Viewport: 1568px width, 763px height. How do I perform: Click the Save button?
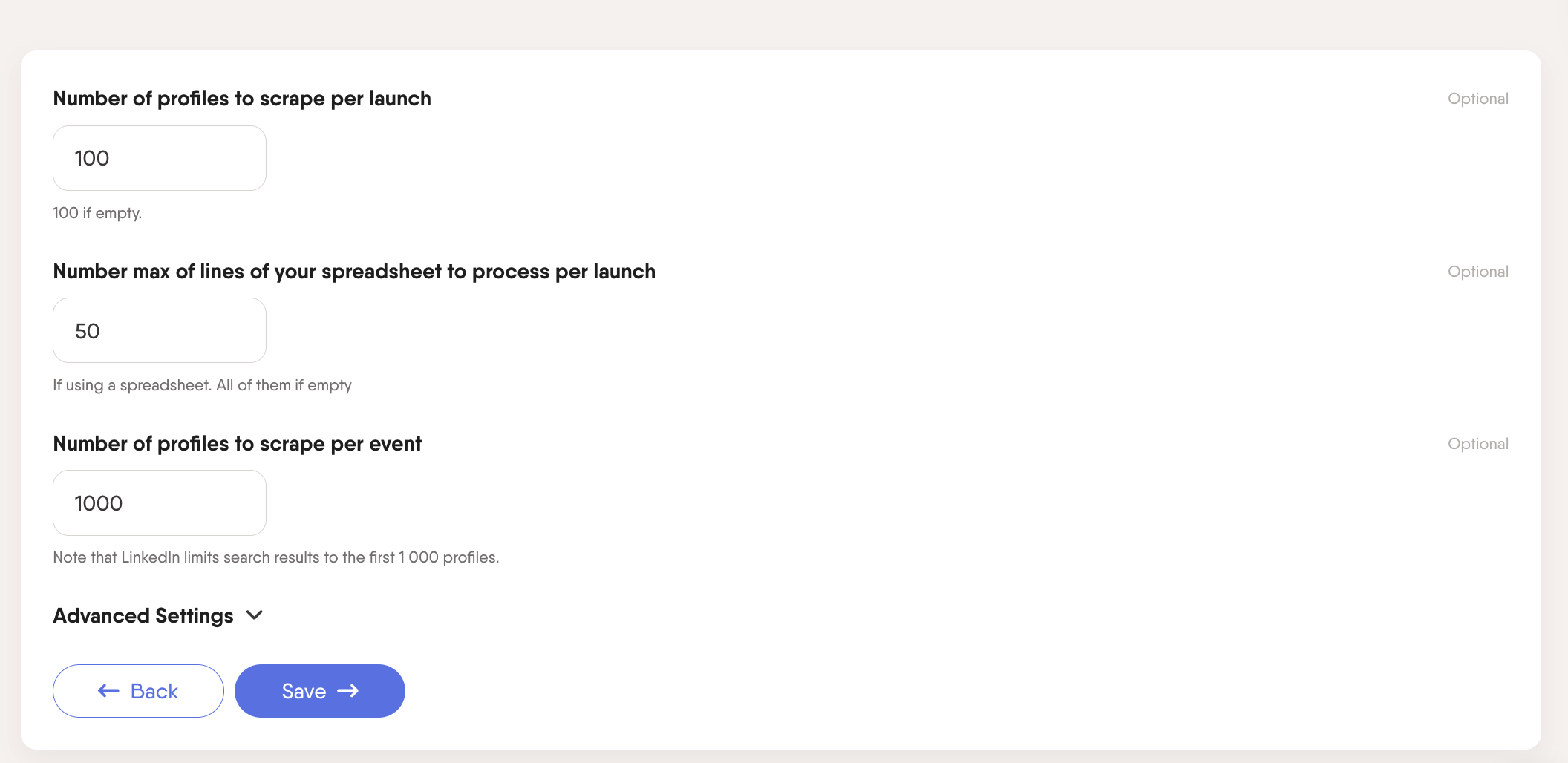tap(319, 690)
